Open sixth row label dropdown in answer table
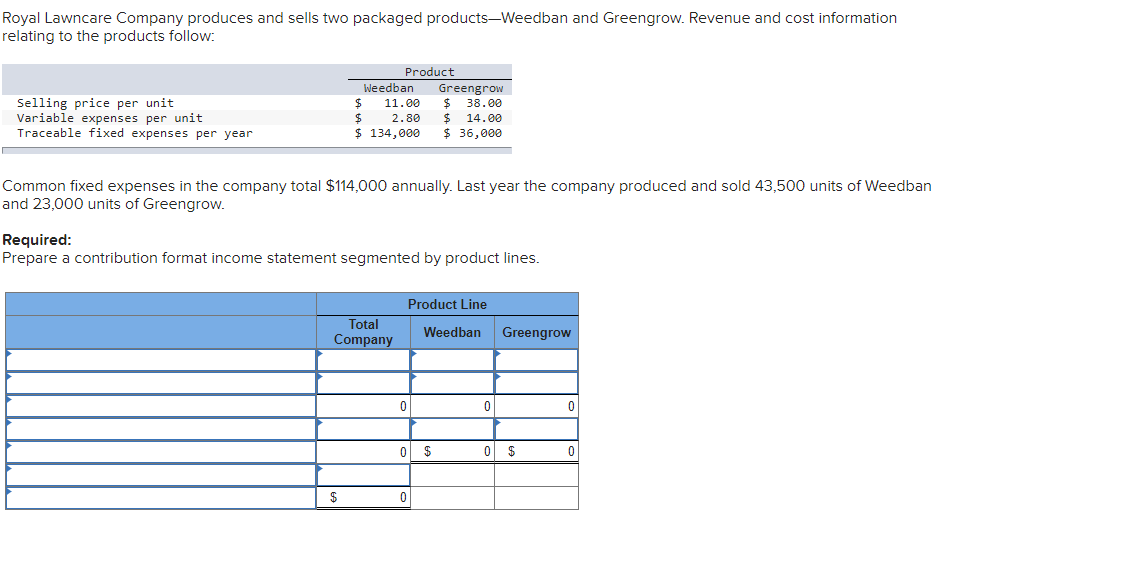The width and height of the screenshot is (1141, 569). pyautogui.click(x=161, y=475)
